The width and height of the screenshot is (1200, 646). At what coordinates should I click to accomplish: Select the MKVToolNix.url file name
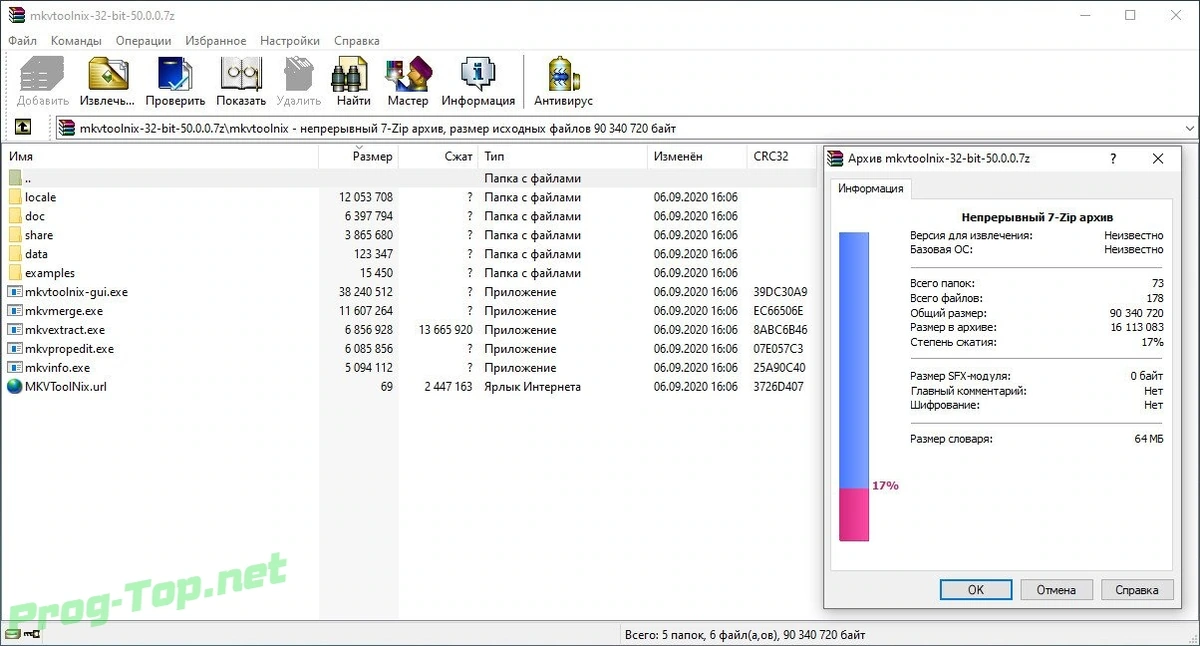[x=65, y=387]
